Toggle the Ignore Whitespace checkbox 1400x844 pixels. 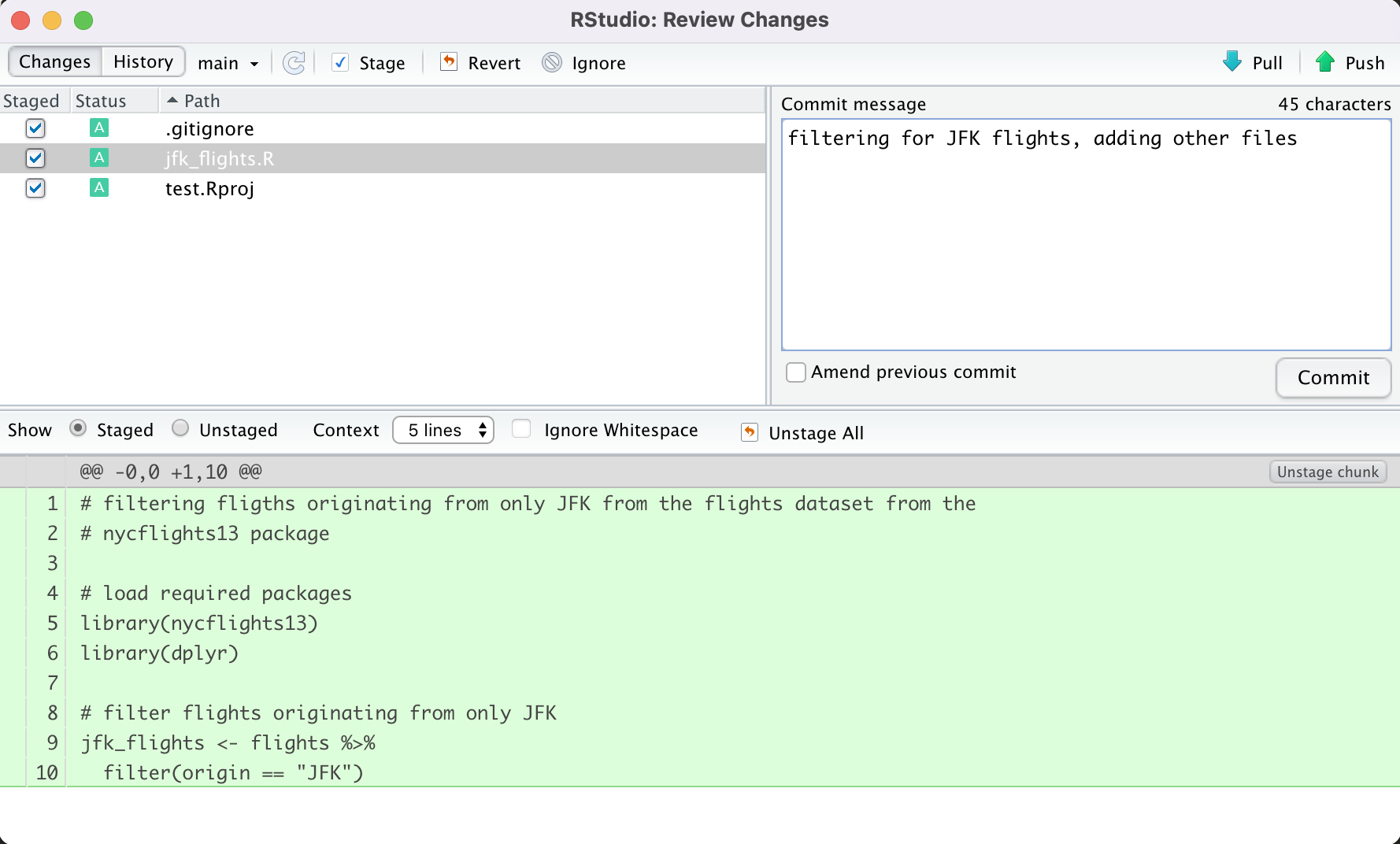click(521, 429)
